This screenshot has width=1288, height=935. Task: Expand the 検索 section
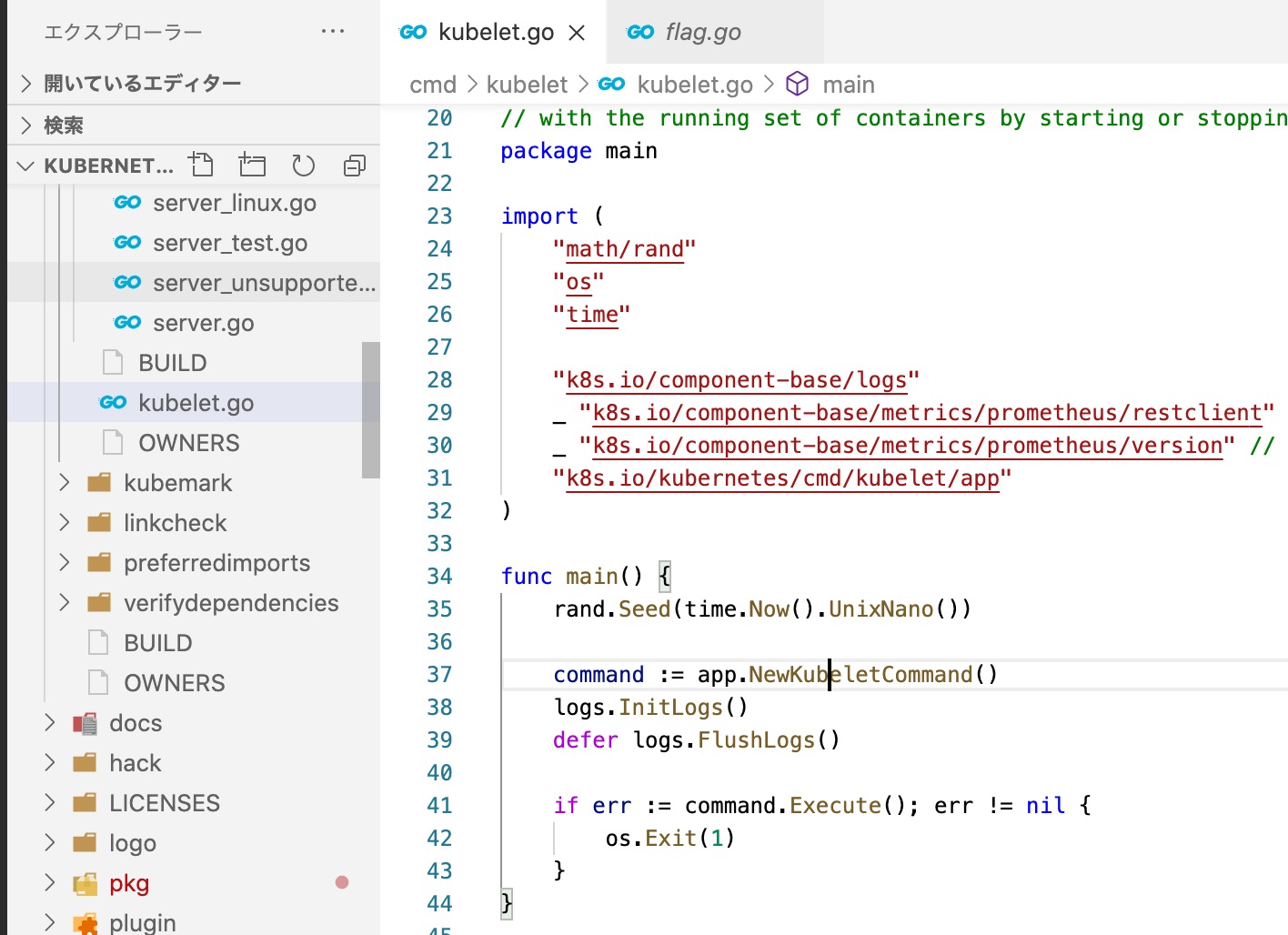pos(26,125)
